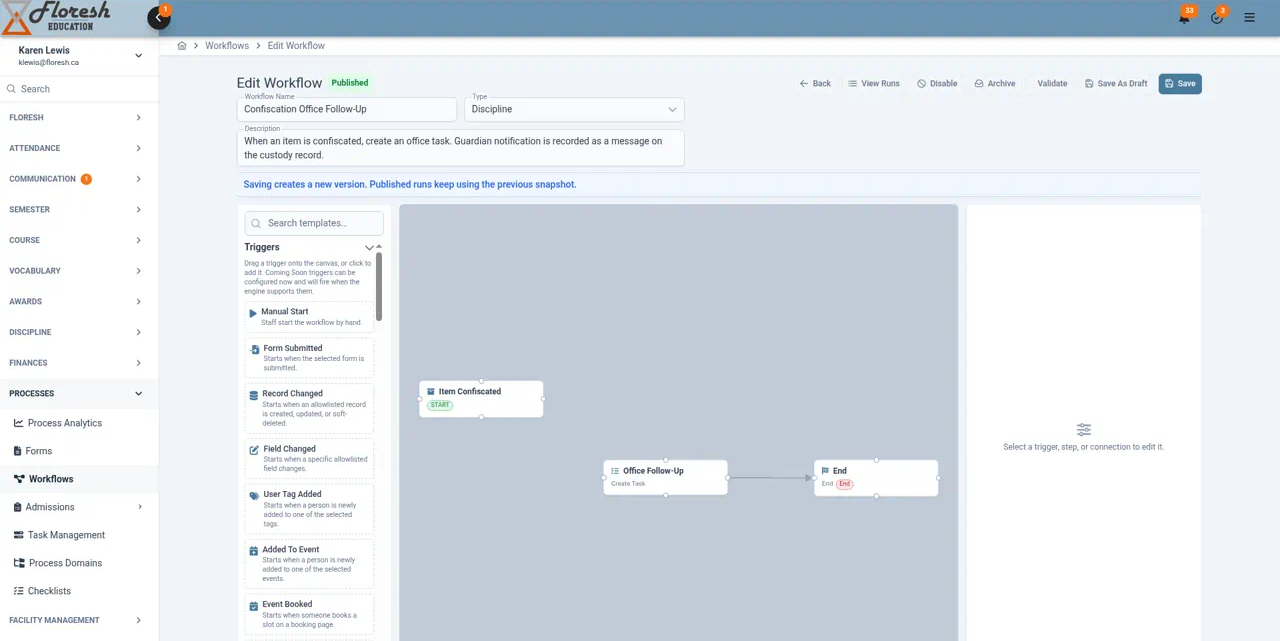Open the FACILITY MANAGEMENT sidebar menu
This screenshot has width=1280, height=641.
pos(79,620)
